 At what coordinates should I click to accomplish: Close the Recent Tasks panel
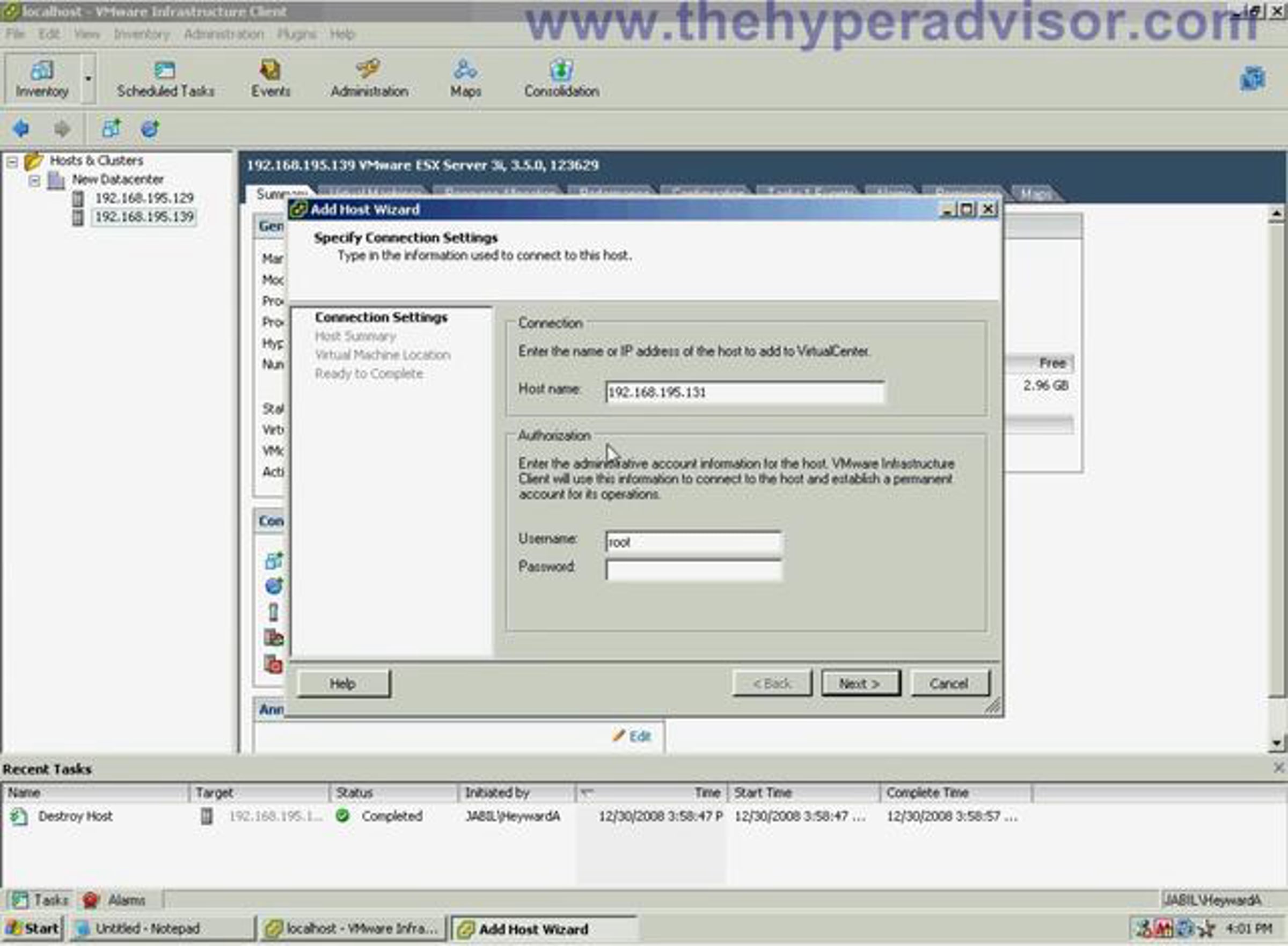[x=1279, y=768]
